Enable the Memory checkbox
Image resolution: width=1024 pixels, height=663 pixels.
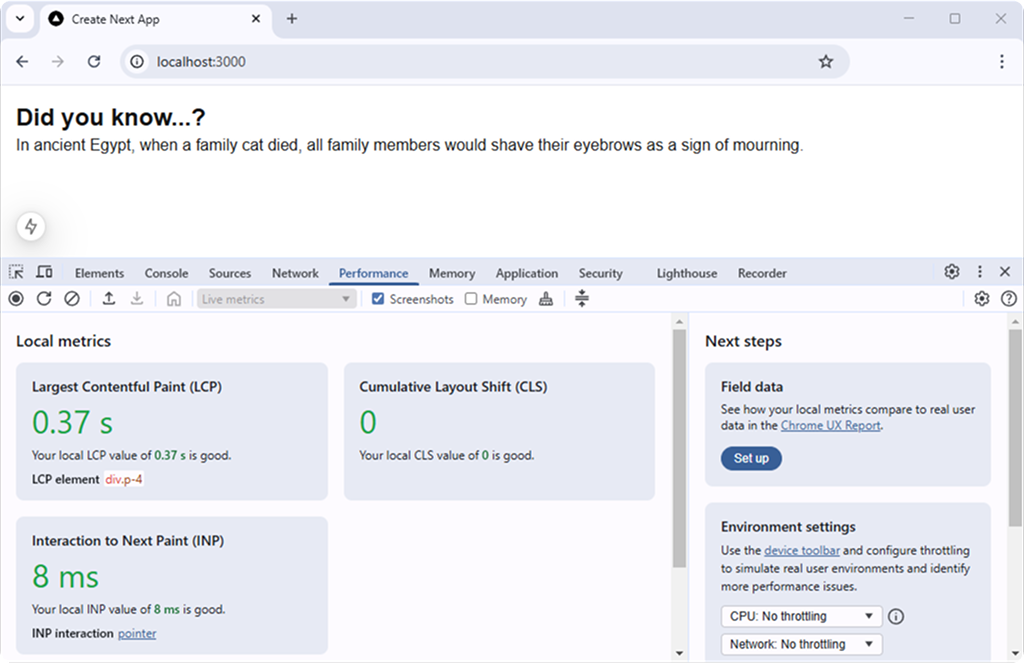[x=470, y=298]
